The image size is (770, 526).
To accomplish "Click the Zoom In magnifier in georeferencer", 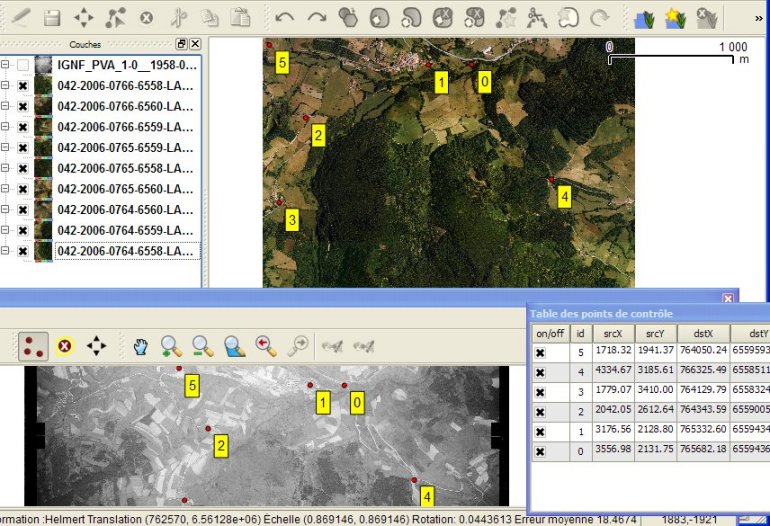I will (171, 346).
